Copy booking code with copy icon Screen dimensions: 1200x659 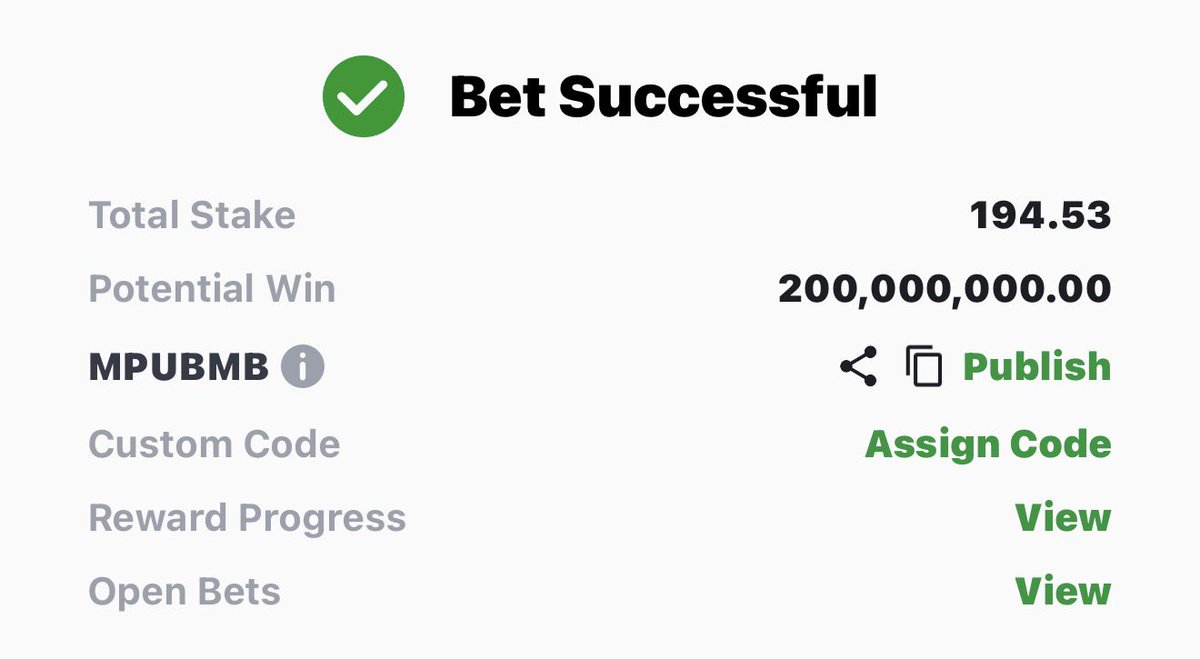[x=924, y=367]
